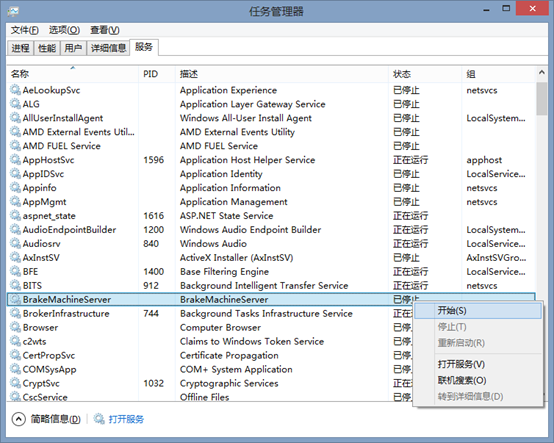
Task: Click the gear icon beside AMD FUEL Service name
Action: 15,146
